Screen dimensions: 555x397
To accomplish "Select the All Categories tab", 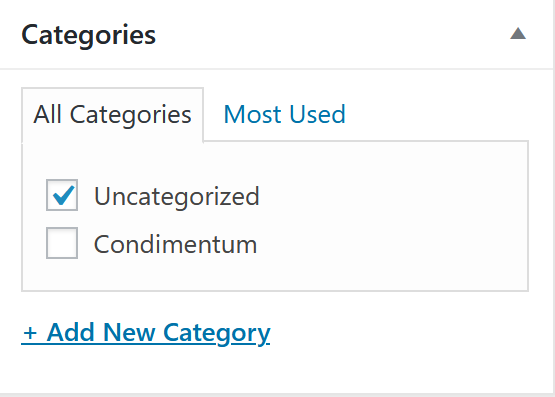I will click(x=113, y=115).
